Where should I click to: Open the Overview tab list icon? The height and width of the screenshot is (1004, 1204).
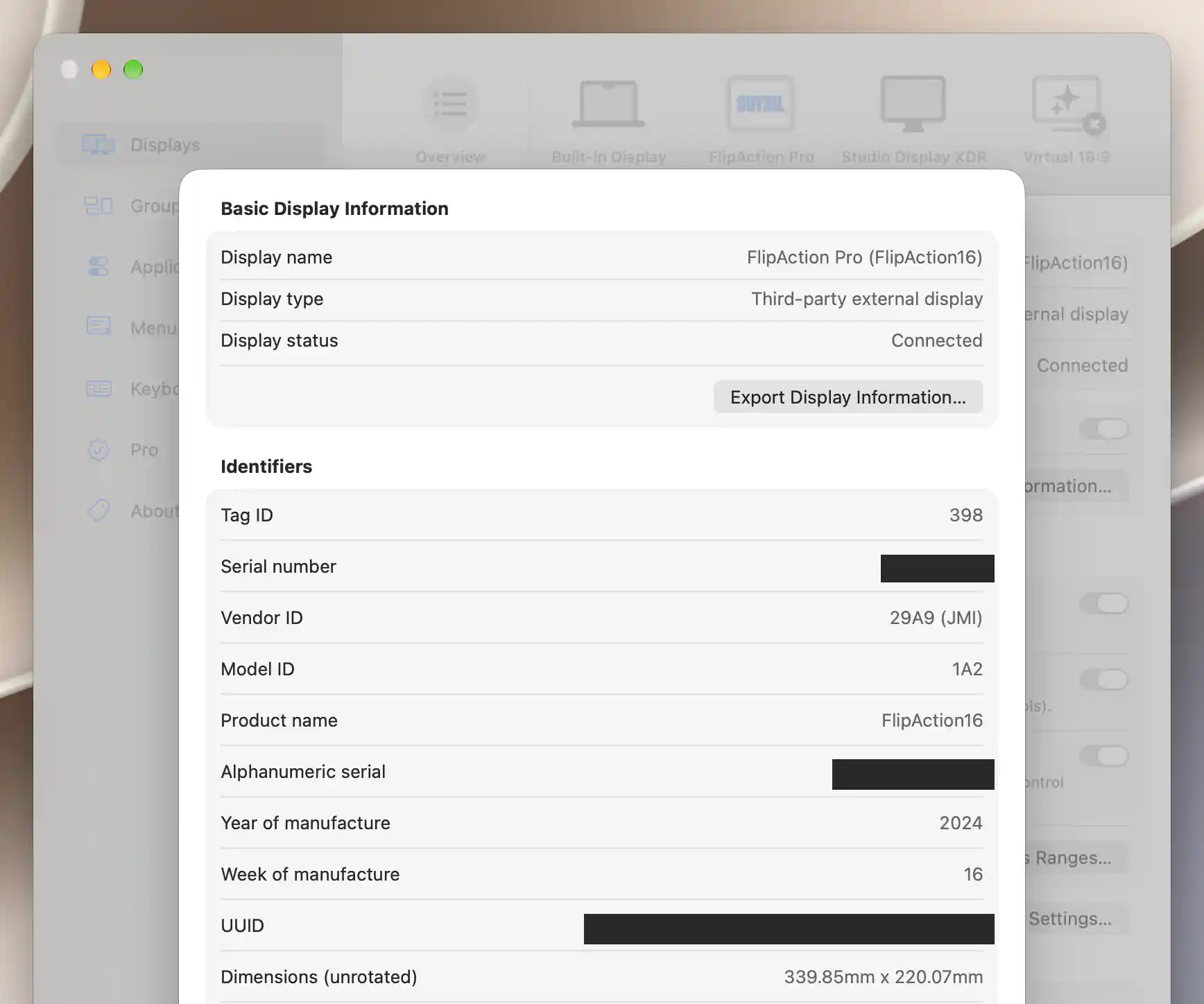click(x=451, y=104)
